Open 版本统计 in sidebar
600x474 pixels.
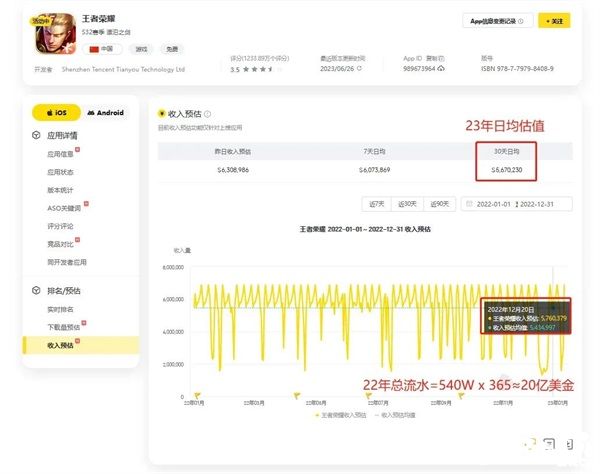(60, 190)
